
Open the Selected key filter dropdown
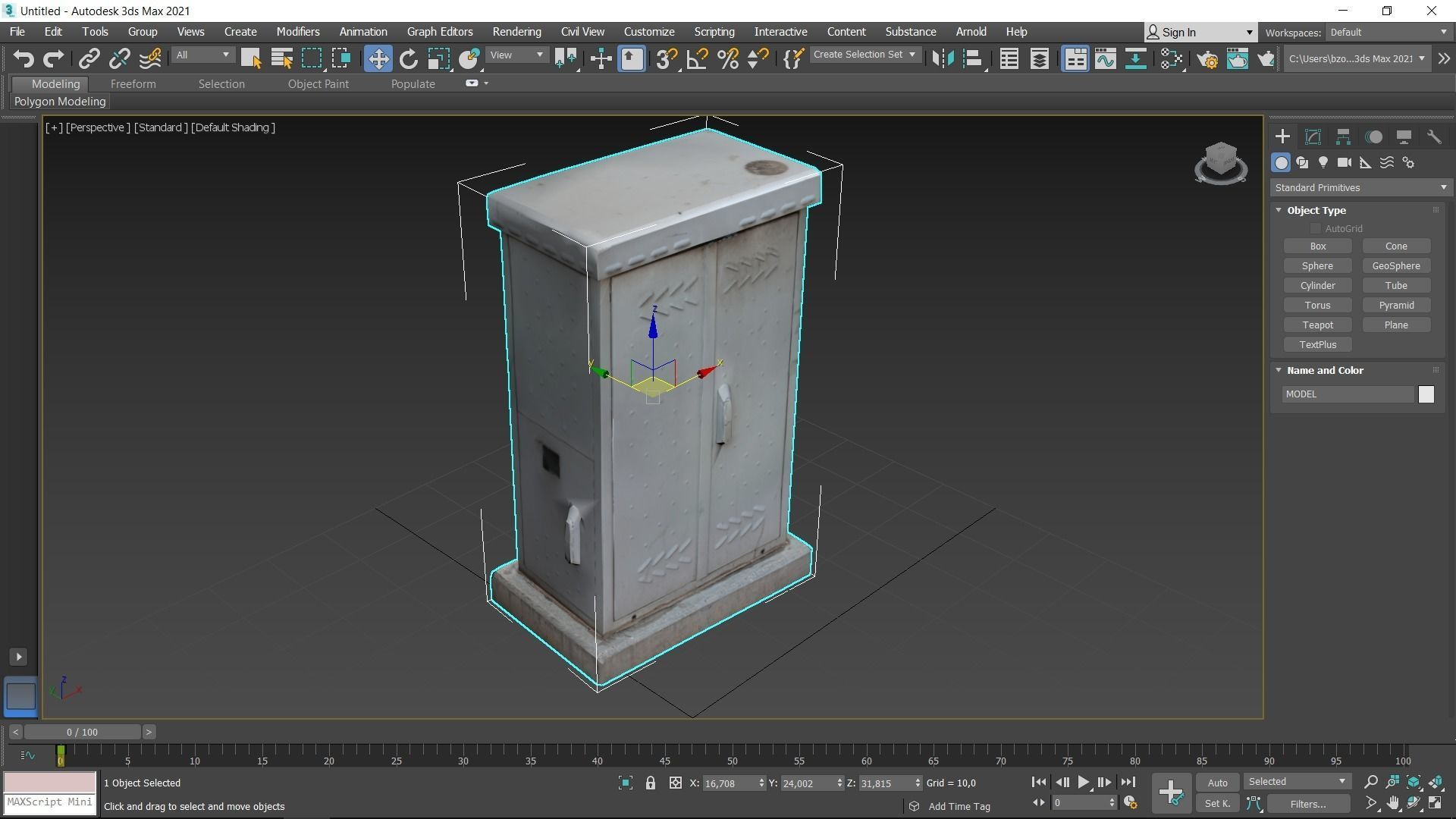click(x=1297, y=782)
